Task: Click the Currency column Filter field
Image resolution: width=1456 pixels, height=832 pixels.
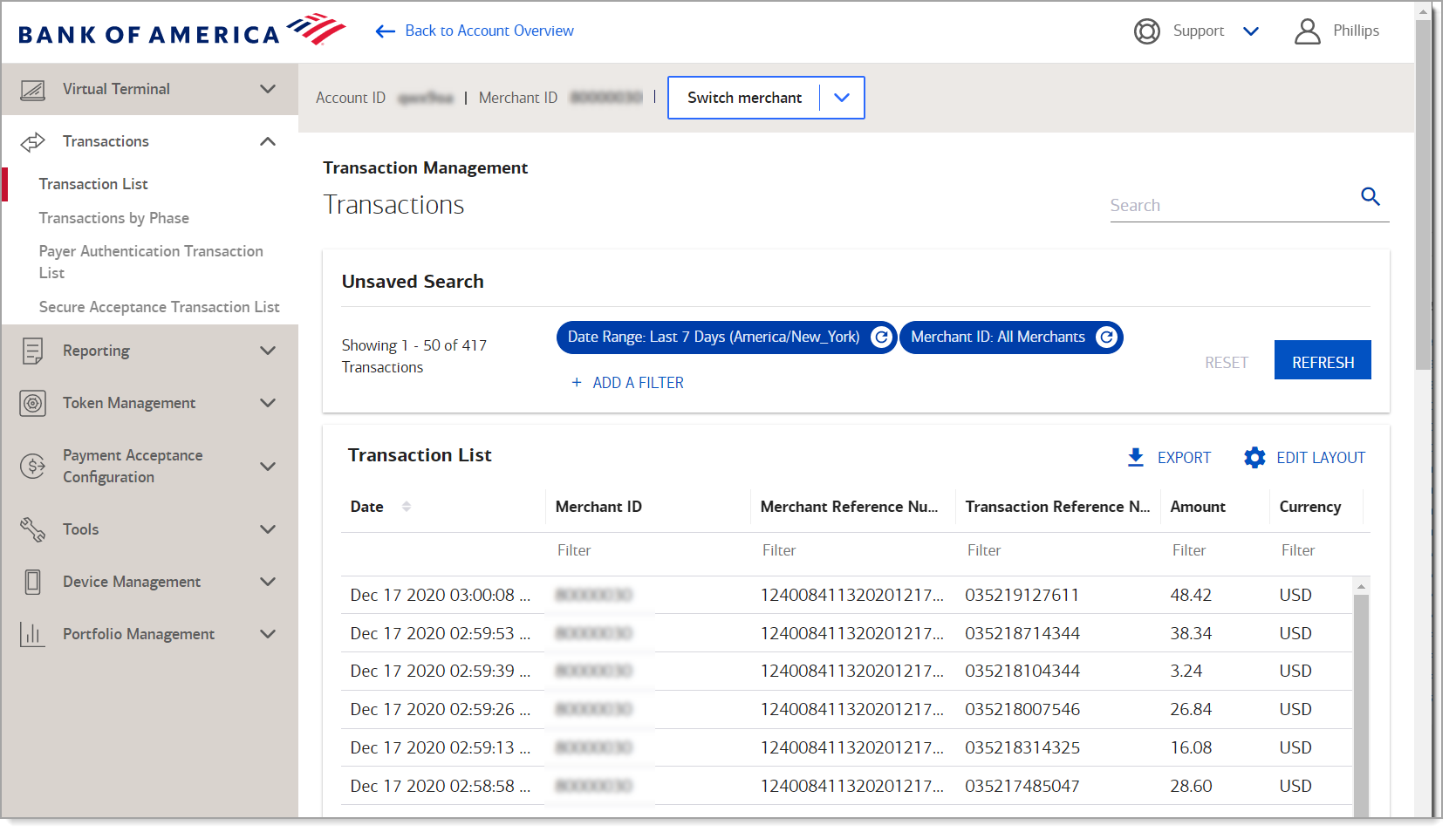Action: coord(1317,550)
